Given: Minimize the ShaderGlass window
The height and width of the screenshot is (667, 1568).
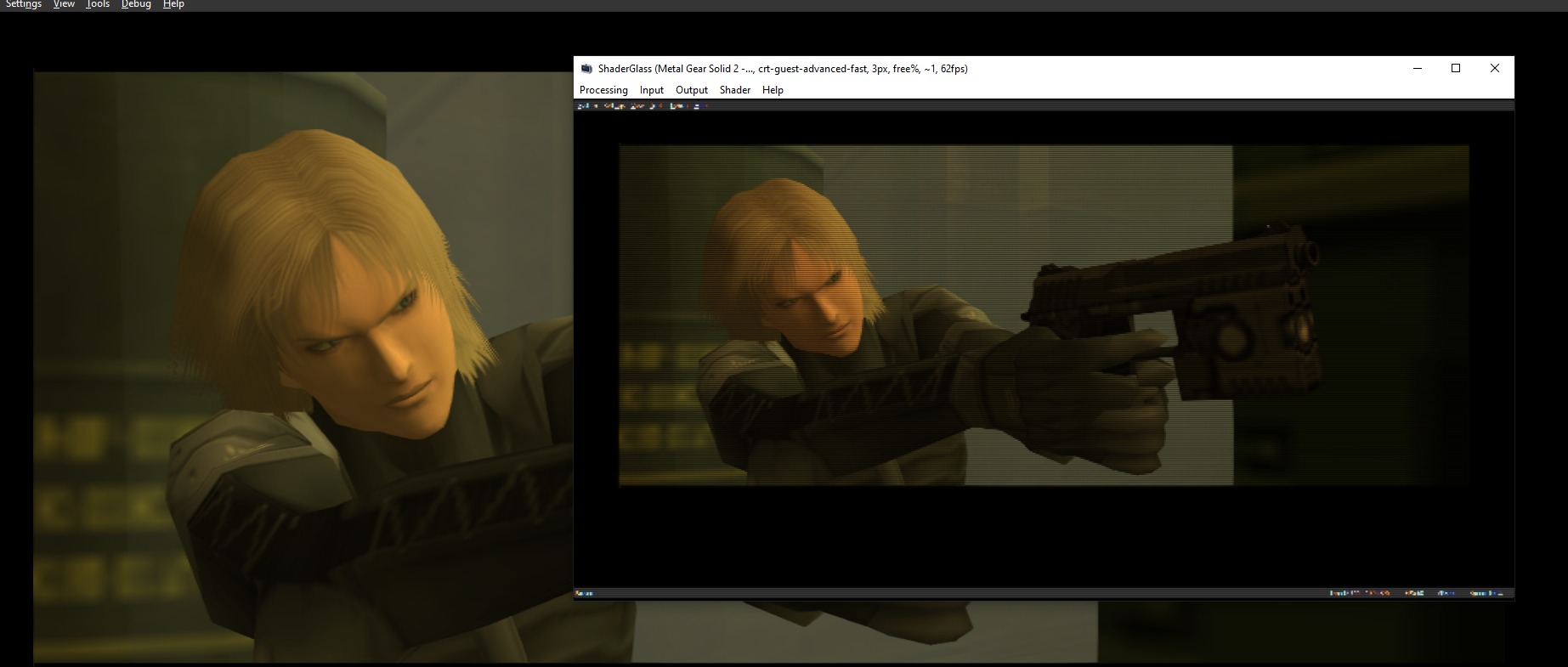Looking at the screenshot, I should click(x=1418, y=68).
